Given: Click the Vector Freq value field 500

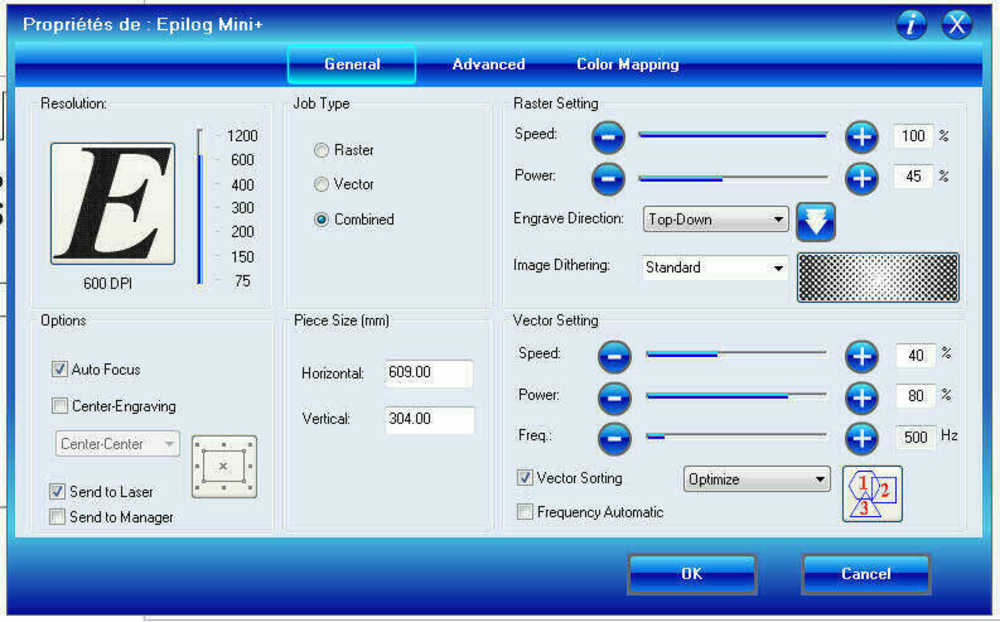Looking at the screenshot, I should [x=915, y=437].
